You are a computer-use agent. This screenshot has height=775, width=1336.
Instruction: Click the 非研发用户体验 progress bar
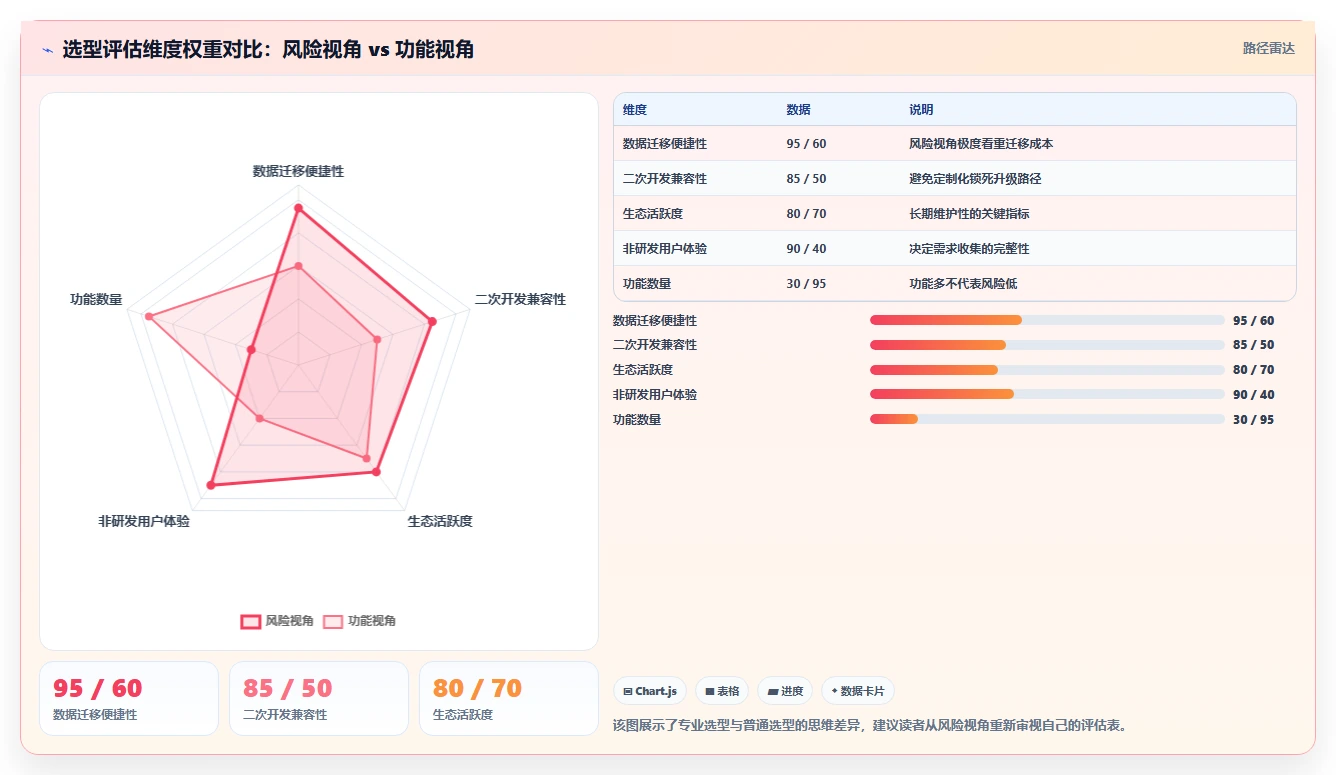point(1047,394)
